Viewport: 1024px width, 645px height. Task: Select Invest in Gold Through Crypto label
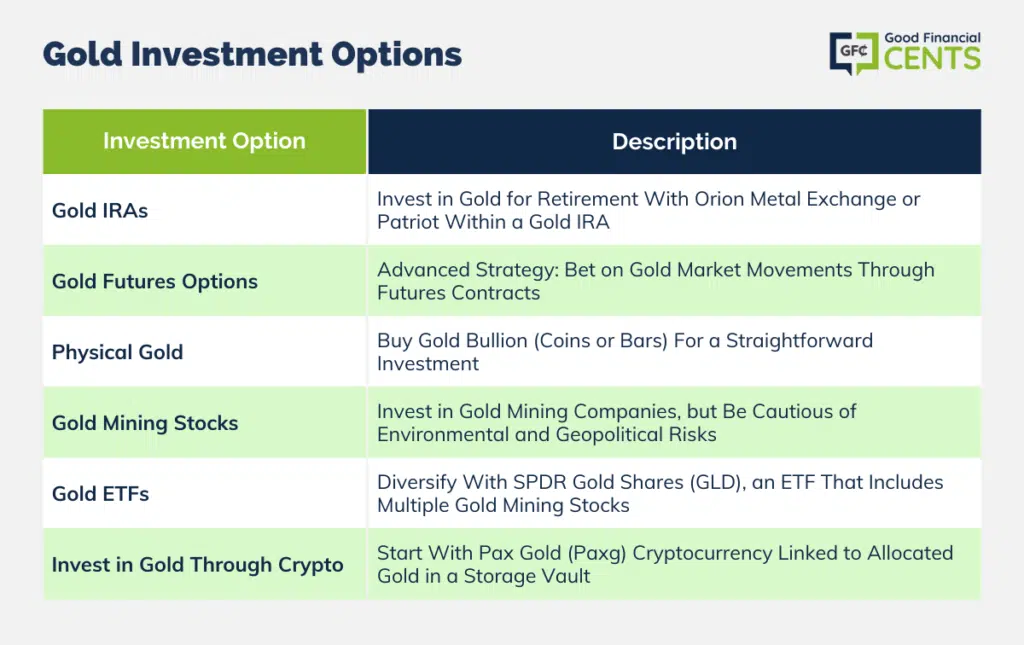[197, 565]
